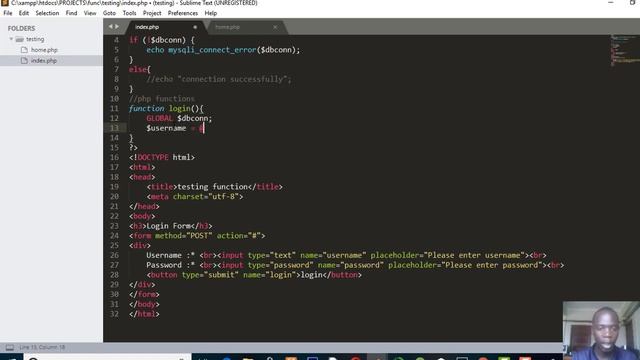Viewport: 640px width, 360px height.
Task: Switch to the home.php tab
Action: 245,27
